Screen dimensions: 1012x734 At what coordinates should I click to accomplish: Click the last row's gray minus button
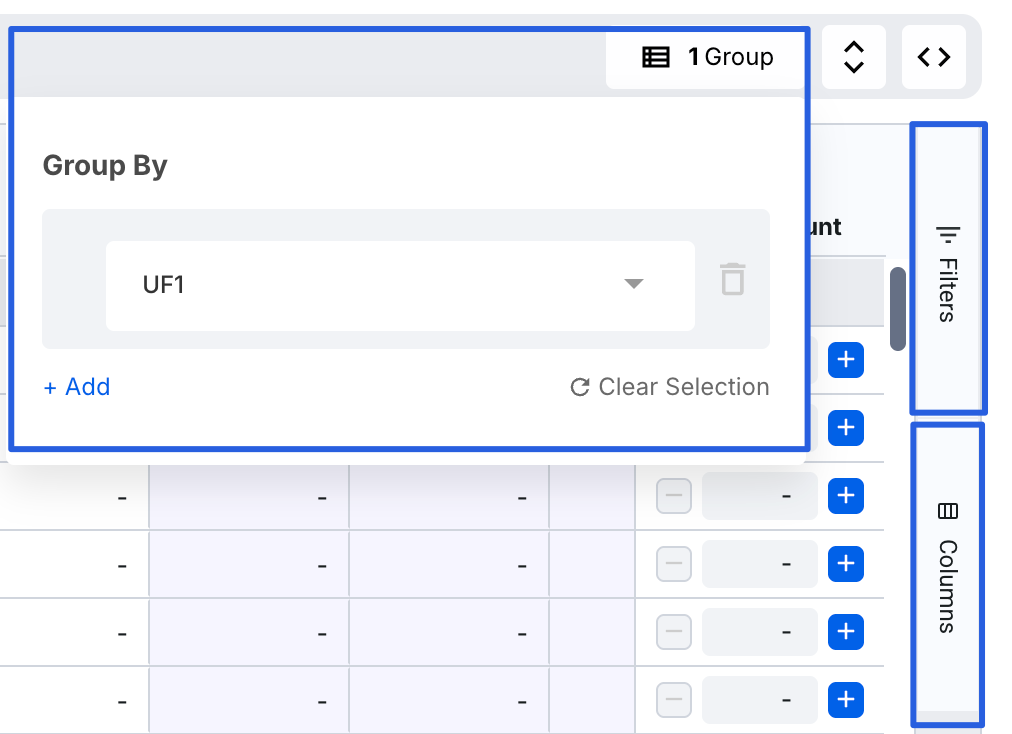coord(674,700)
